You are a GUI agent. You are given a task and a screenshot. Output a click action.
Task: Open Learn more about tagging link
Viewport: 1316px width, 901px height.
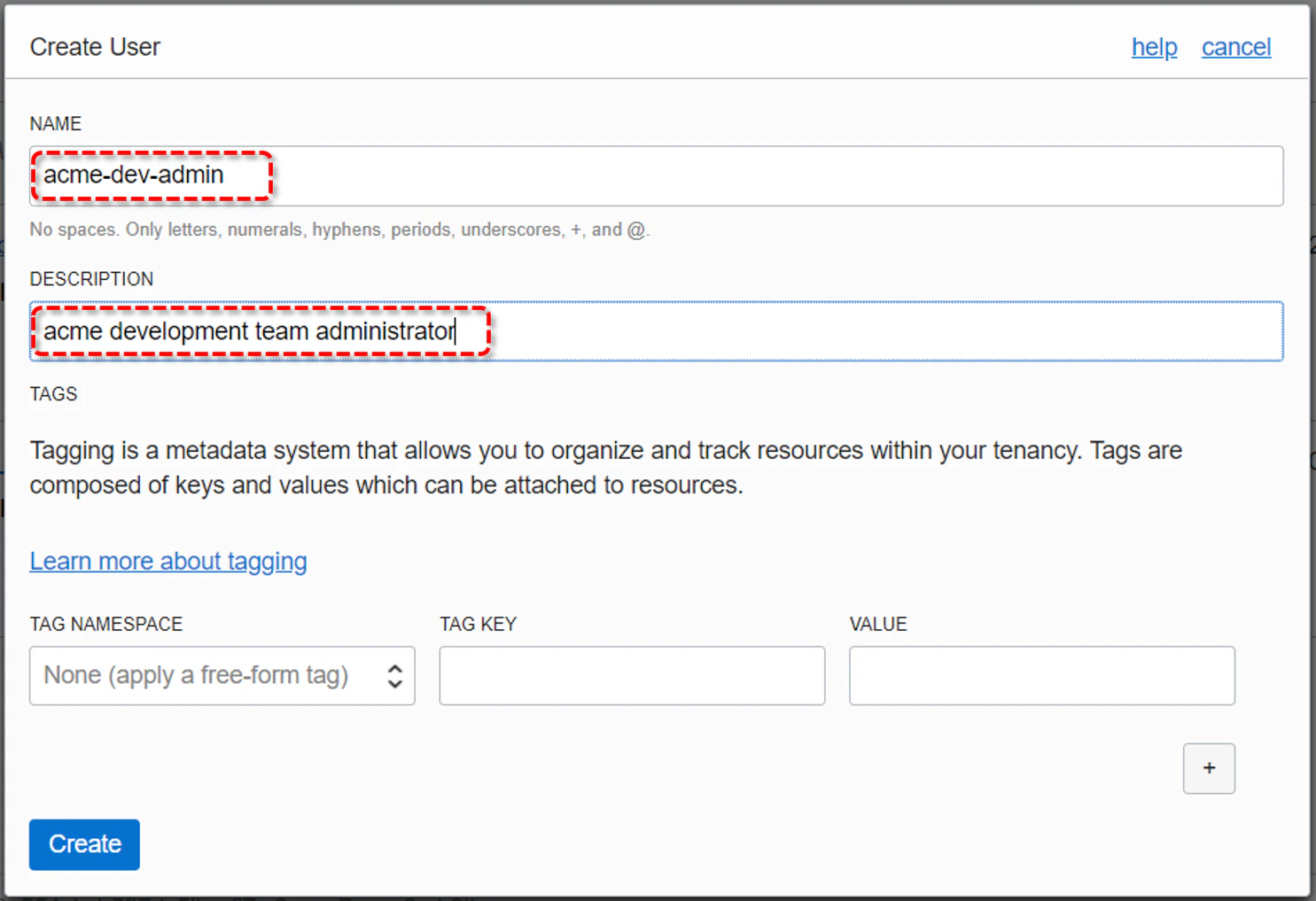coord(168,562)
